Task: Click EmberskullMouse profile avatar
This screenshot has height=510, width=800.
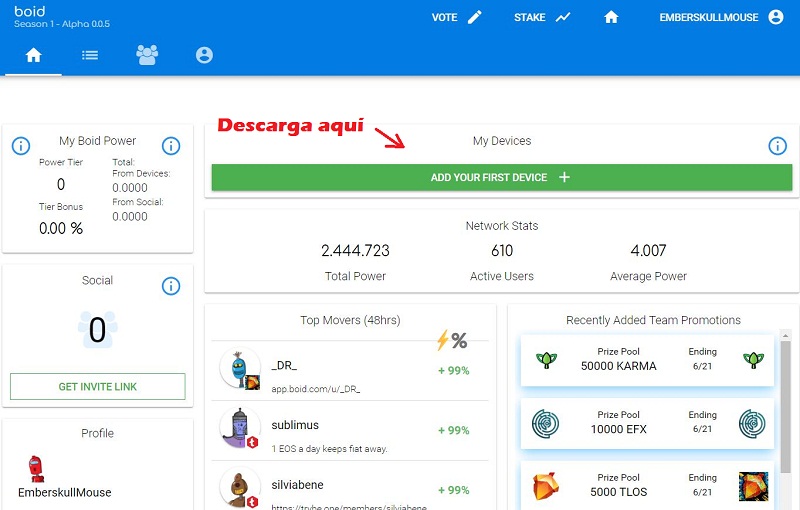Action: [36, 469]
